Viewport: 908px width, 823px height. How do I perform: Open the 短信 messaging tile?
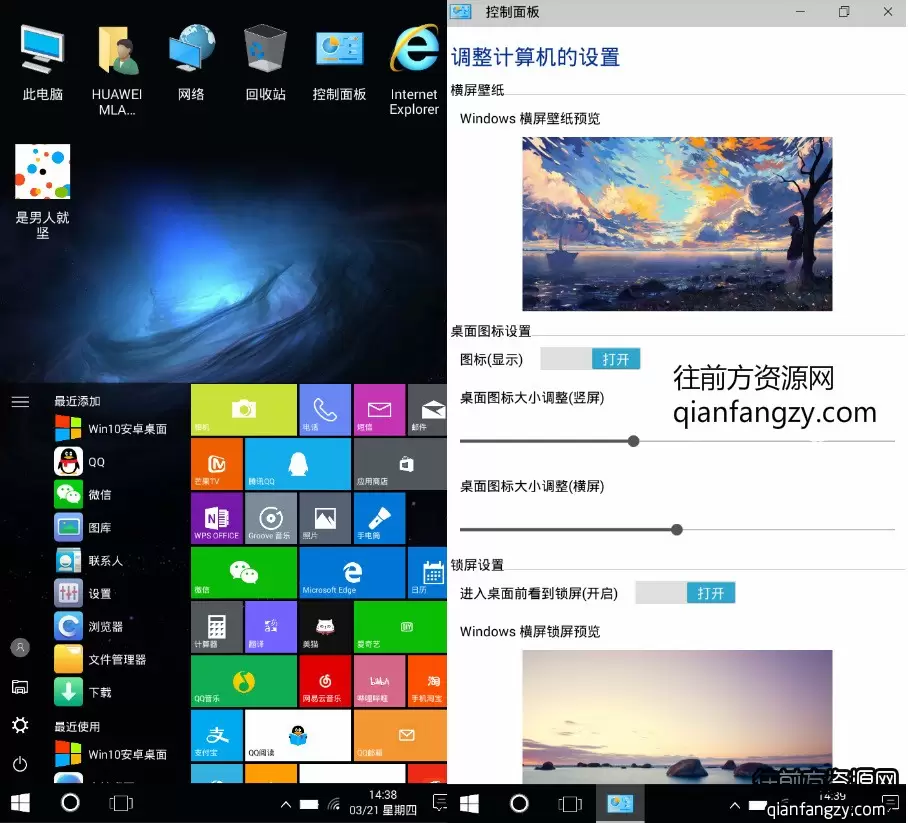(379, 409)
